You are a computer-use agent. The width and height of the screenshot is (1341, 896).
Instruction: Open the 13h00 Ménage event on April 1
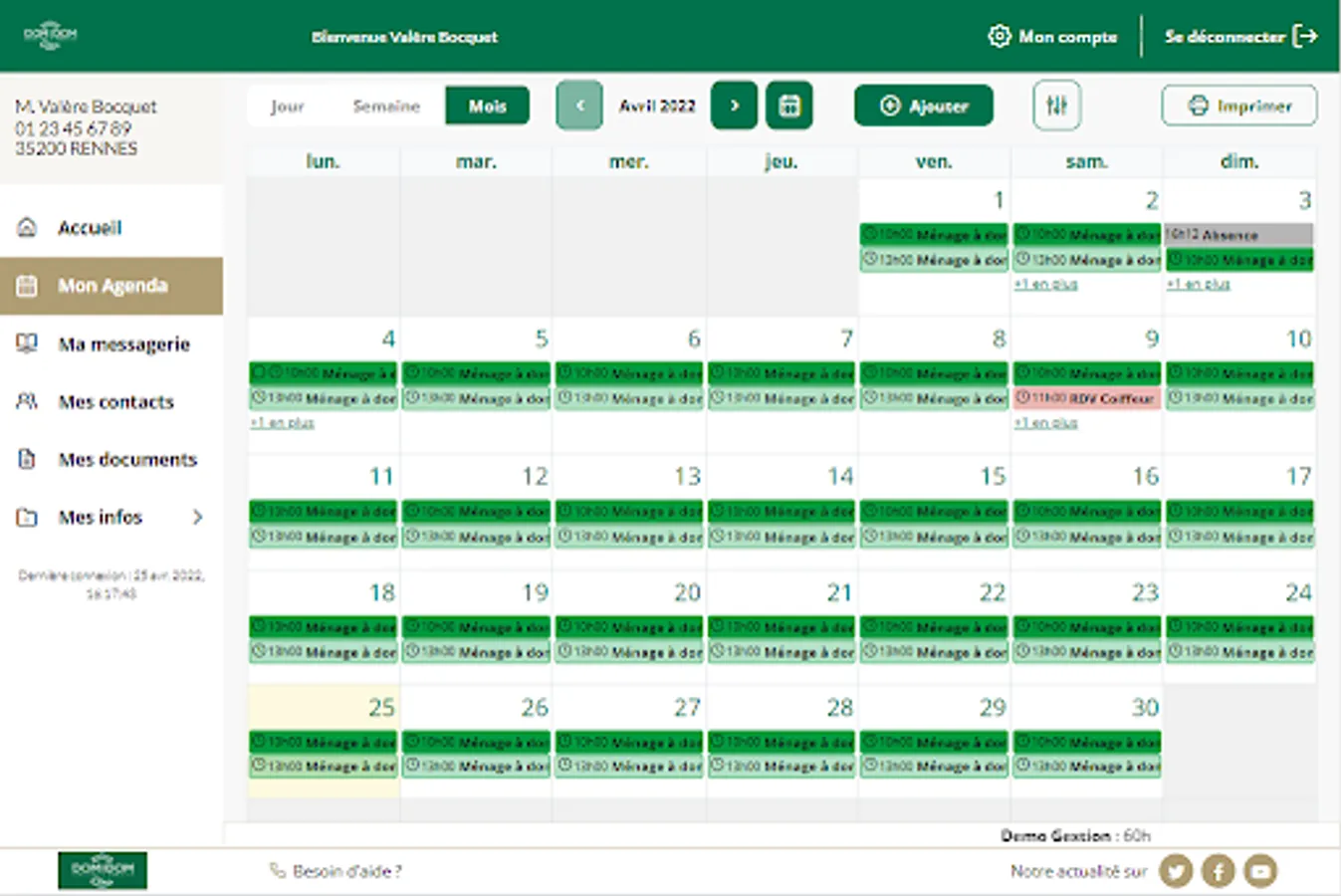tap(934, 260)
